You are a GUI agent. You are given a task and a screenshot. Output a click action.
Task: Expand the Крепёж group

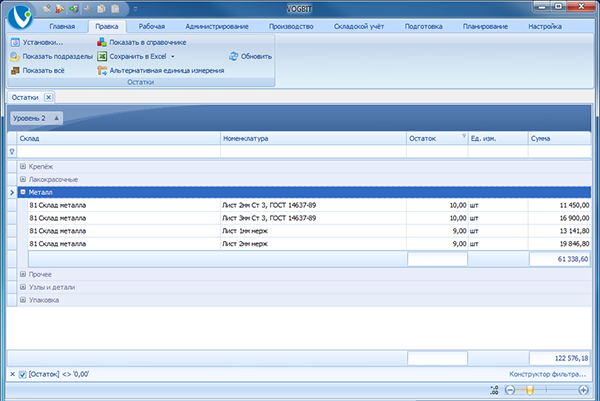(23, 166)
